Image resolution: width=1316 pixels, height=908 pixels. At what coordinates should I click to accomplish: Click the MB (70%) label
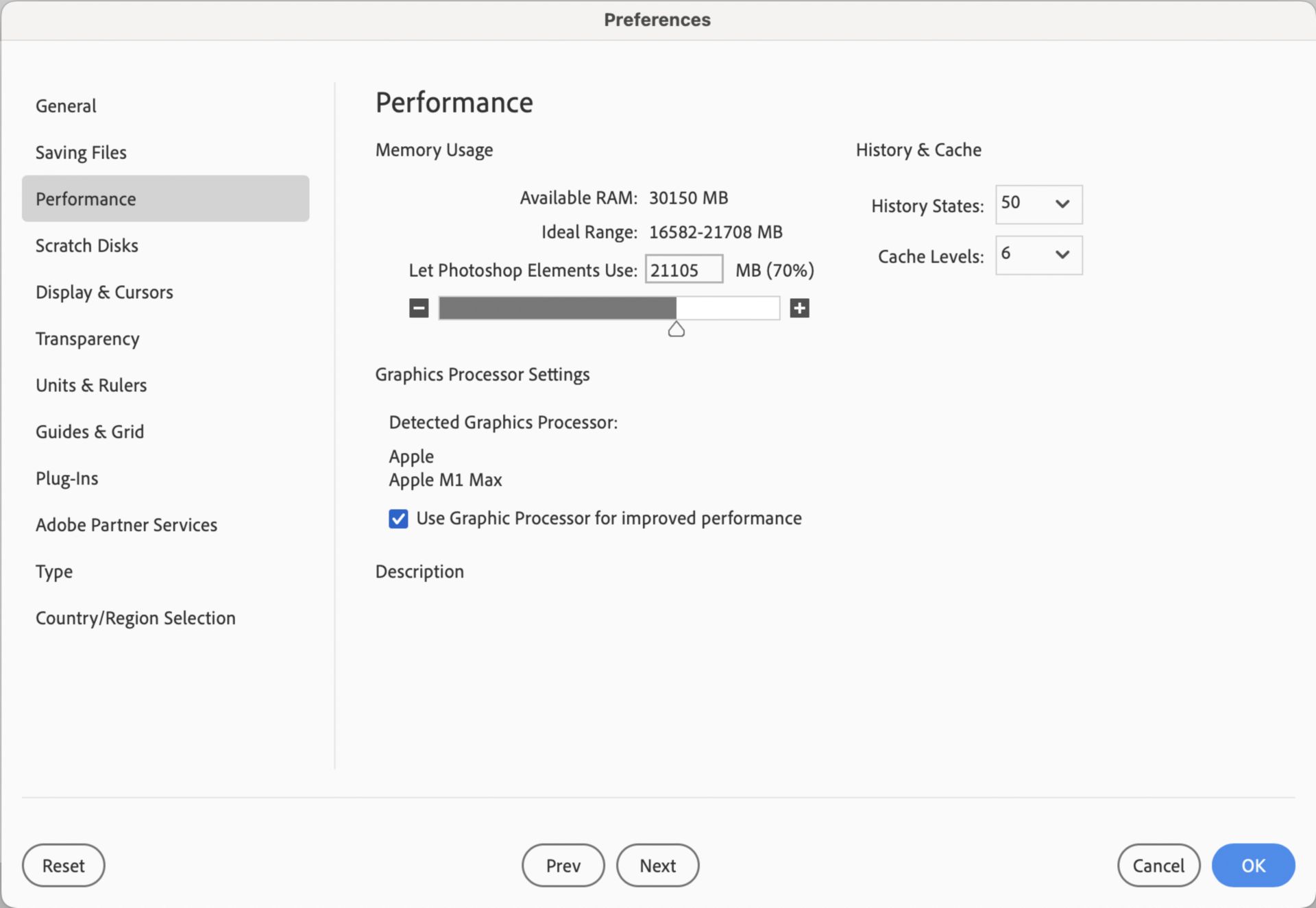[775, 271]
